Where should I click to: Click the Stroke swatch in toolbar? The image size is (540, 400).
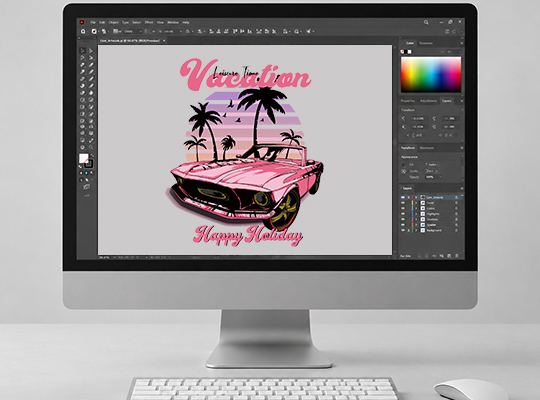pos(89,164)
